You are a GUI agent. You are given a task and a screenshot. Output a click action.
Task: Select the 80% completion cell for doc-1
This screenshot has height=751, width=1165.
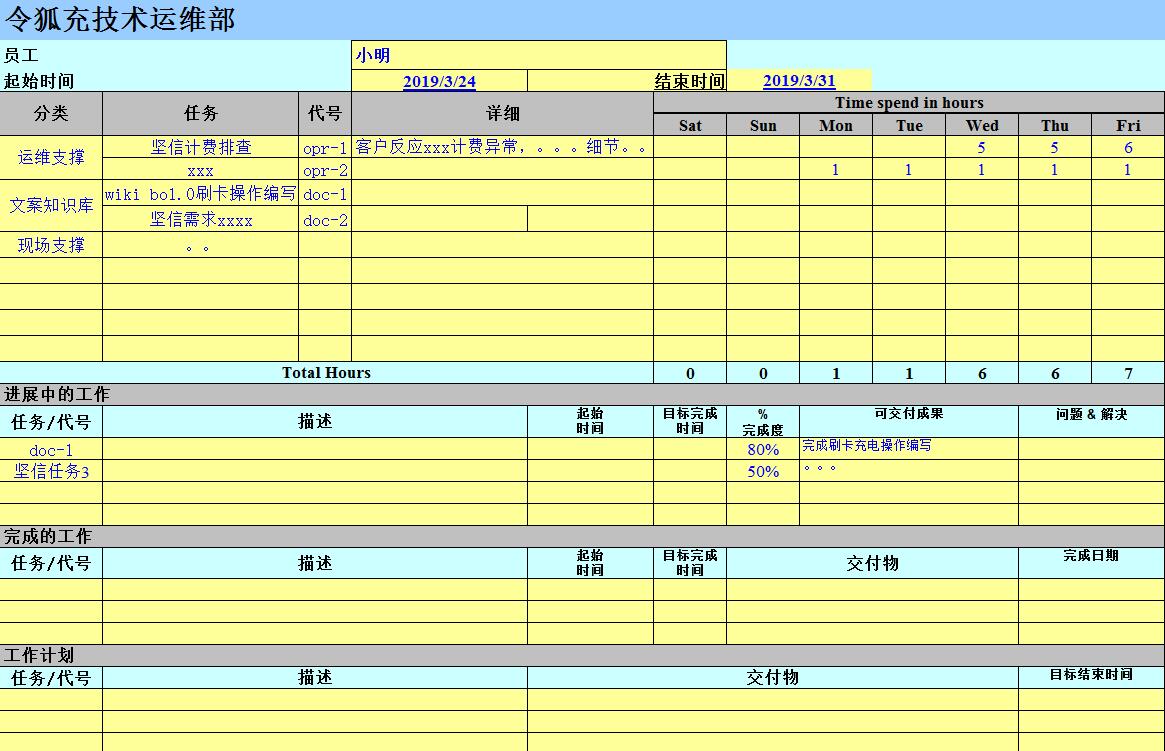point(764,449)
